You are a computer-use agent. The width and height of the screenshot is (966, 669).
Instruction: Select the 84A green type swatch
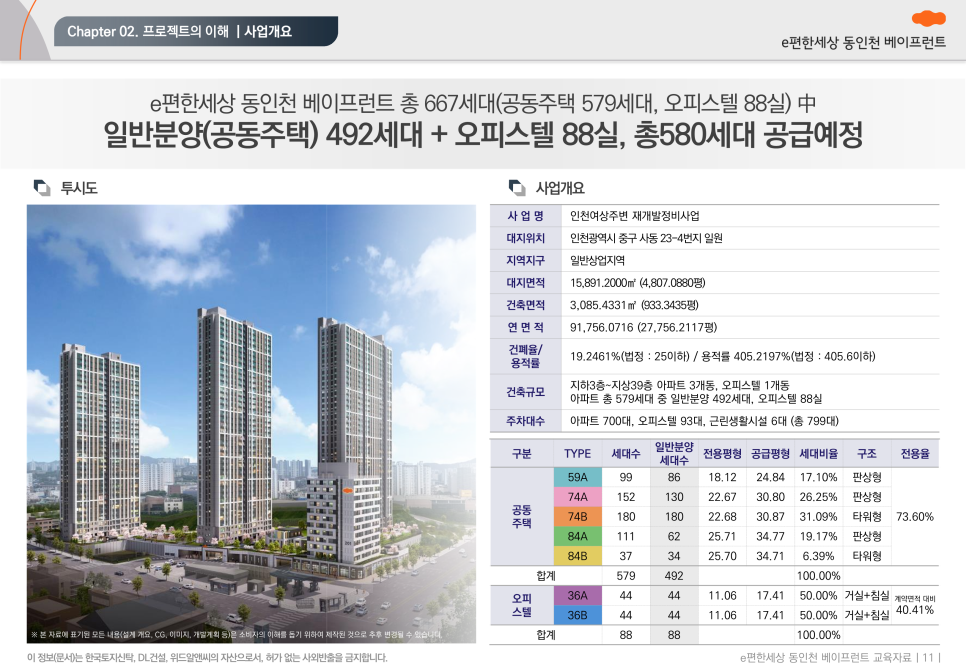pyautogui.click(x=577, y=536)
